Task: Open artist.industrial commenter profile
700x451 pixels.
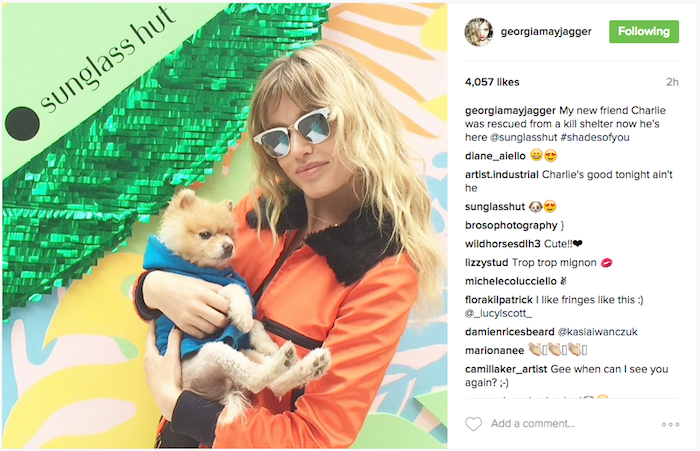Action: pyautogui.click(x=501, y=175)
